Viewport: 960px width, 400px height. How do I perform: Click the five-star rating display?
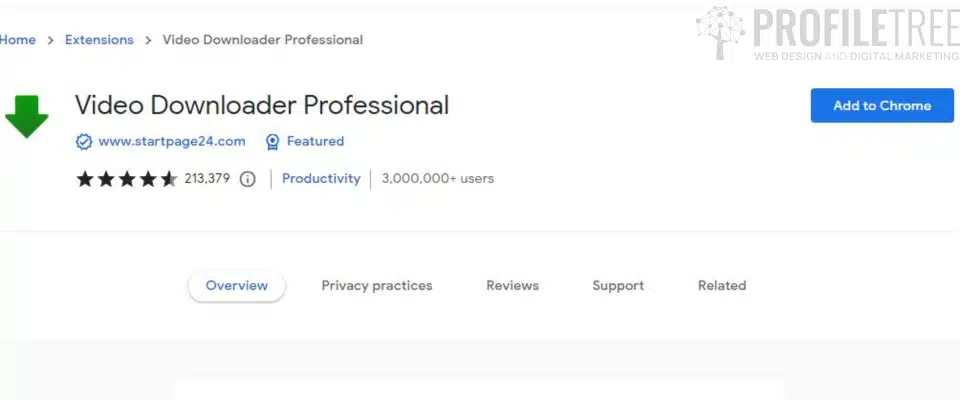(x=127, y=179)
